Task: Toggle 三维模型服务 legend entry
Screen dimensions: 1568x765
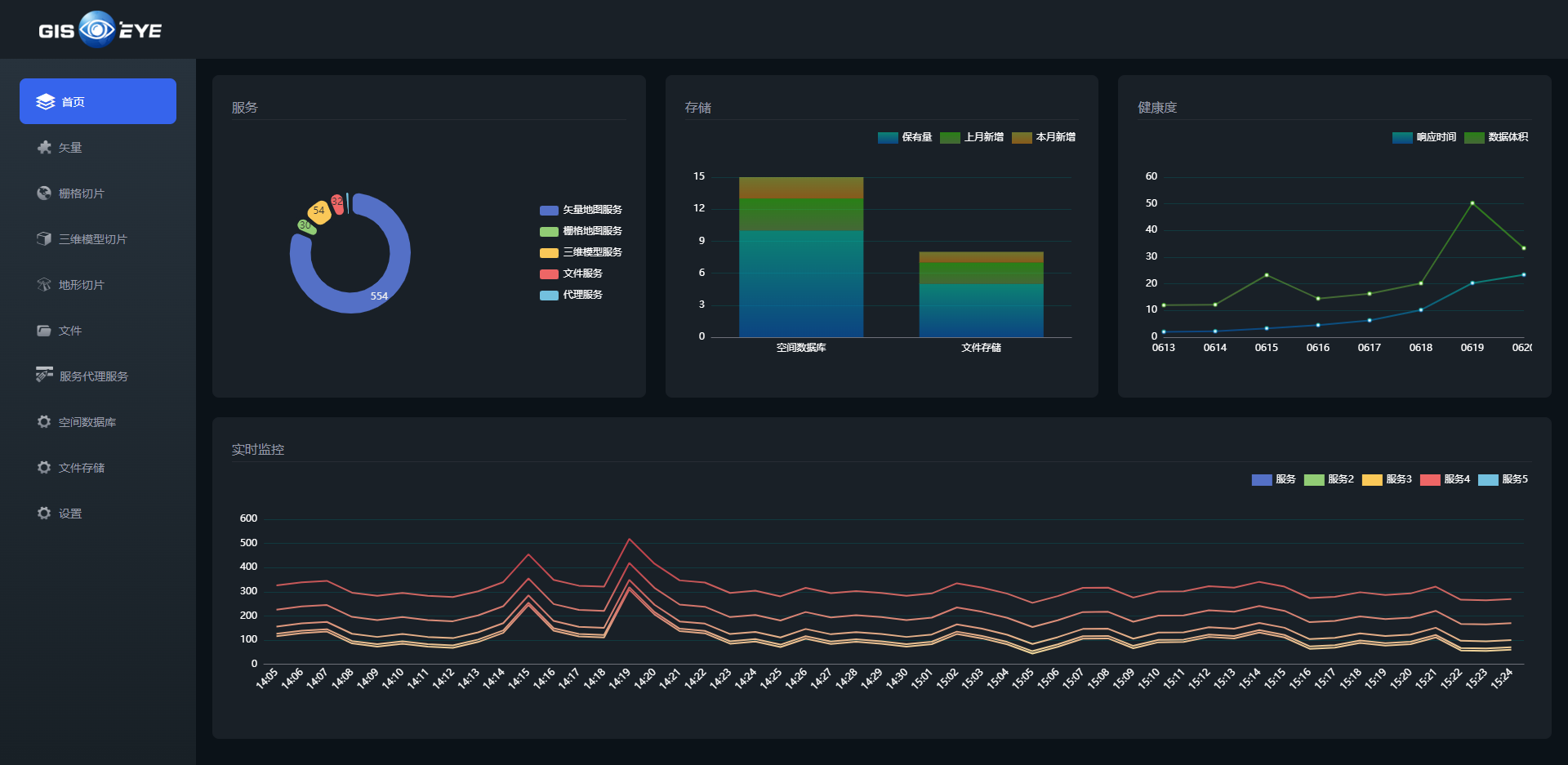Action: [x=581, y=252]
